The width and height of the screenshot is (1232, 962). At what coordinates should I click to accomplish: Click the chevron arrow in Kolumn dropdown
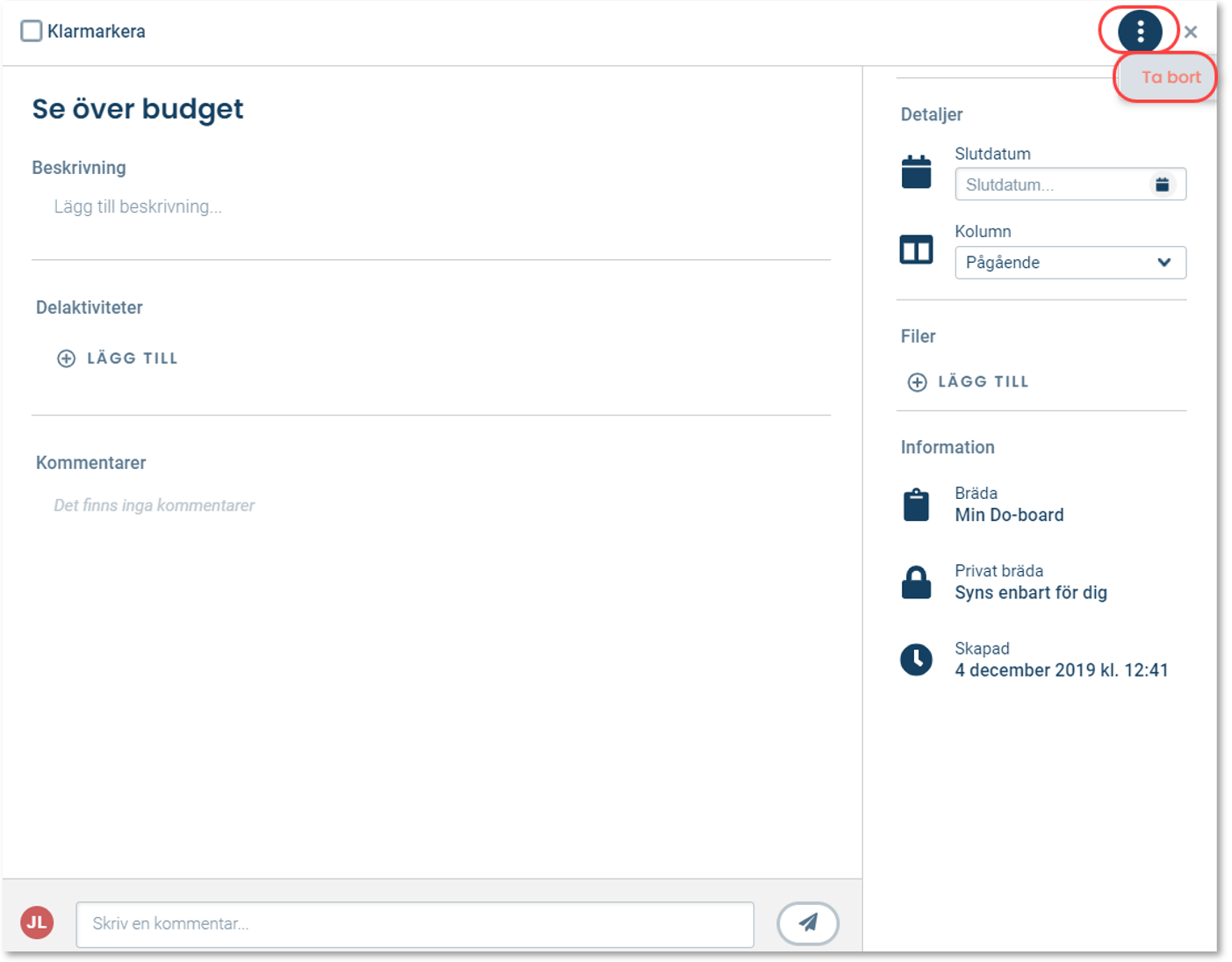pyautogui.click(x=1164, y=263)
